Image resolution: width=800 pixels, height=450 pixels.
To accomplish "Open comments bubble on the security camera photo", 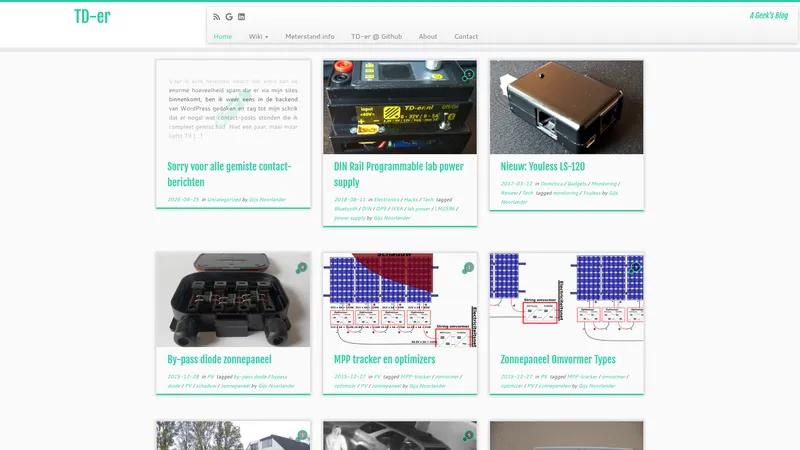I will click(468, 436).
